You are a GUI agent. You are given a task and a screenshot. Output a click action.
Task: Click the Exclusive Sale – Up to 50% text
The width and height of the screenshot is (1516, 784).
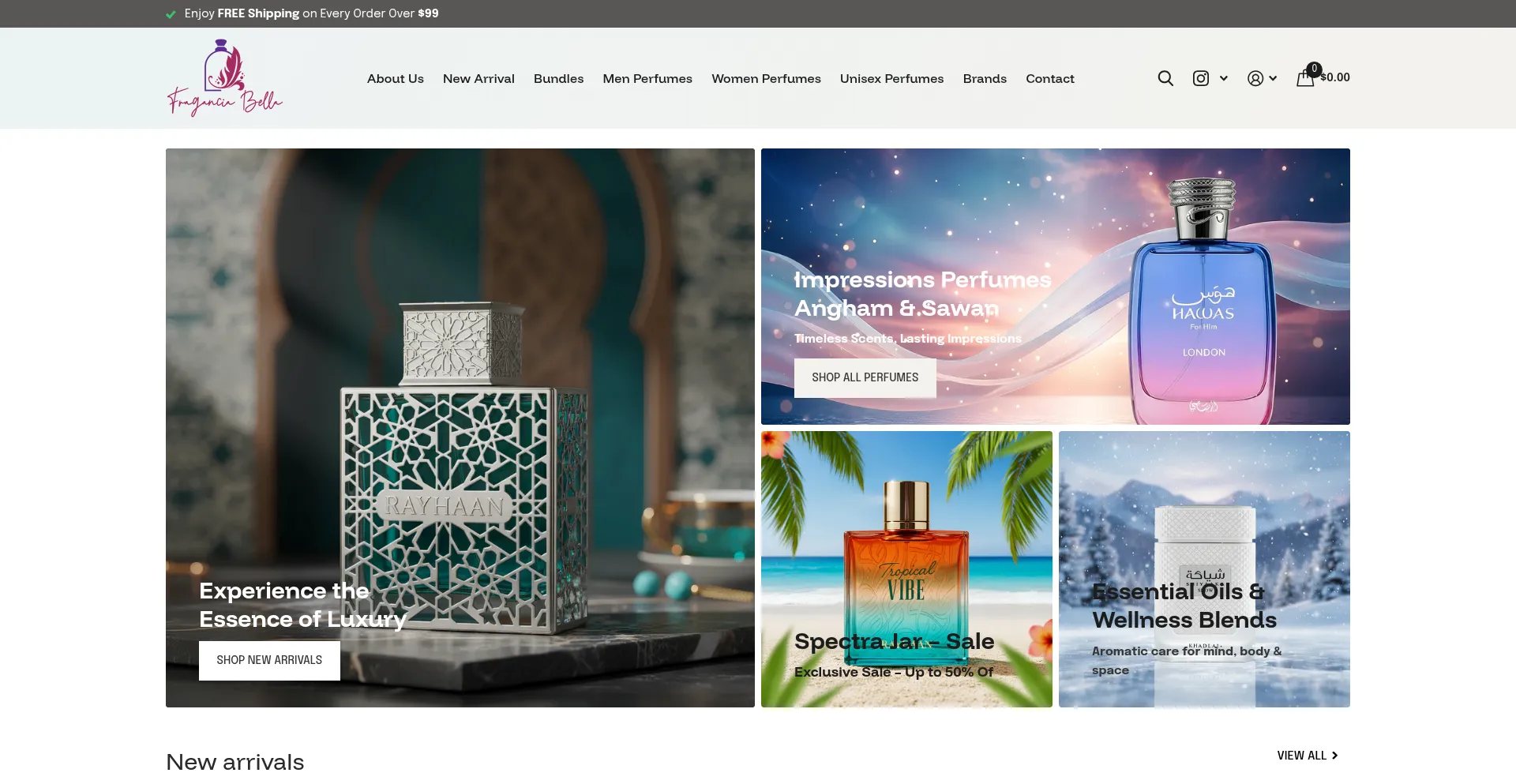click(x=894, y=672)
